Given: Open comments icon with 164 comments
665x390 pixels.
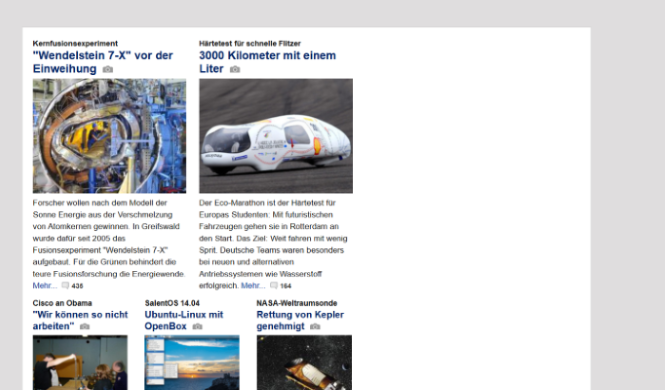Looking at the screenshot, I should 274,285.
